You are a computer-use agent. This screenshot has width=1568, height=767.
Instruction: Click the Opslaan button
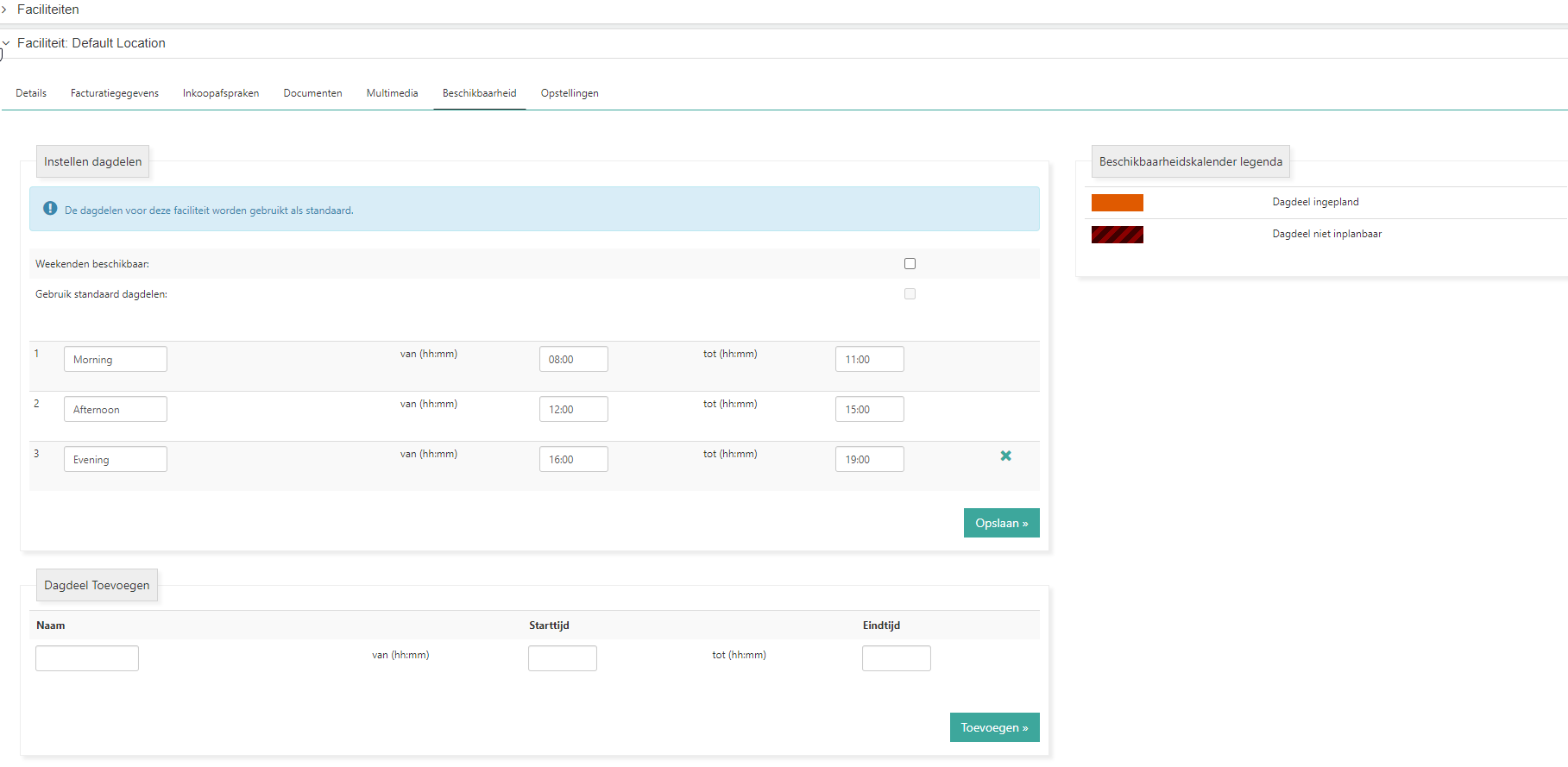click(x=1001, y=523)
